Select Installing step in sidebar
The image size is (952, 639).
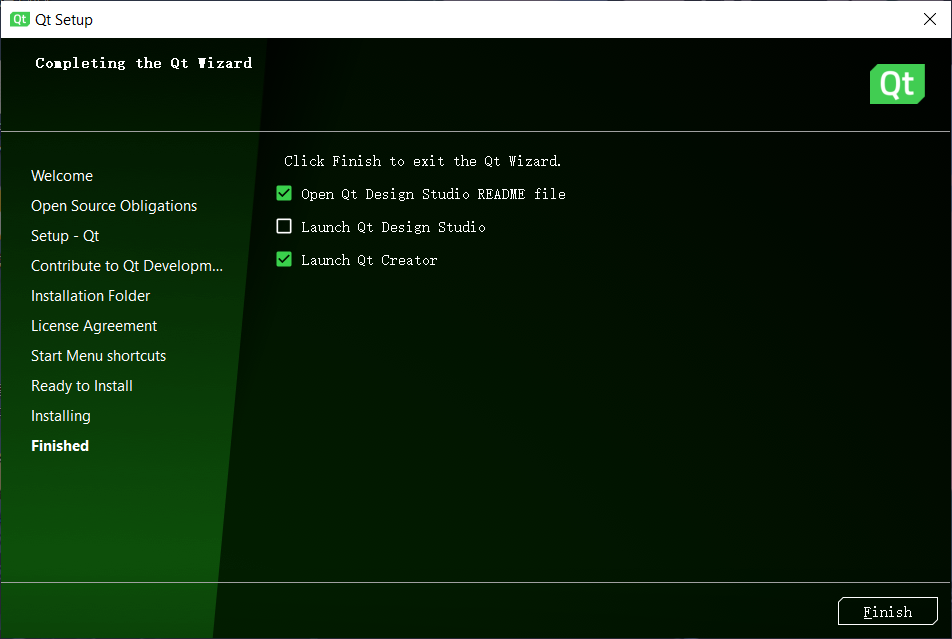61,416
